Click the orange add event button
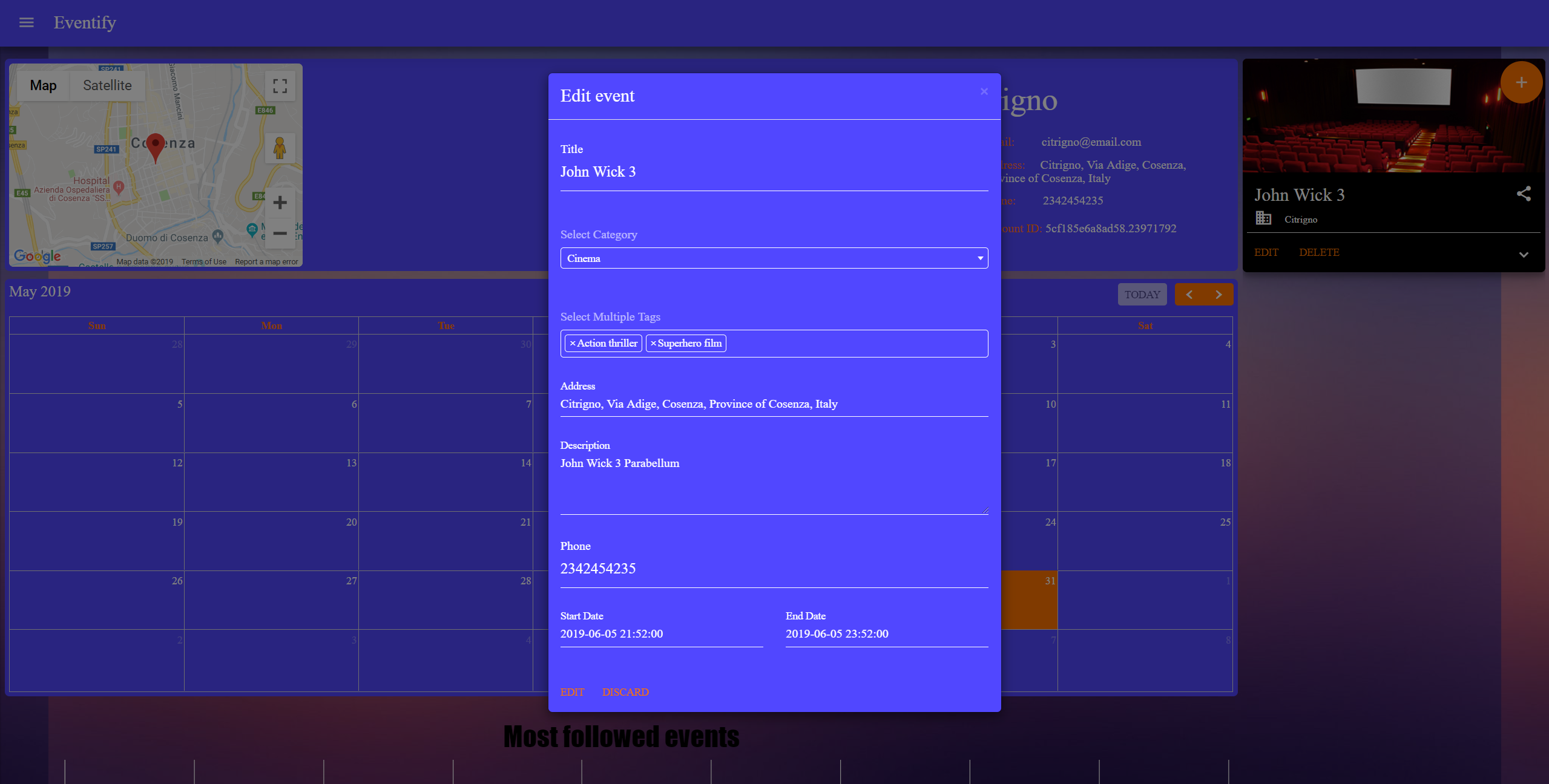1549x784 pixels. (1521, 82)
